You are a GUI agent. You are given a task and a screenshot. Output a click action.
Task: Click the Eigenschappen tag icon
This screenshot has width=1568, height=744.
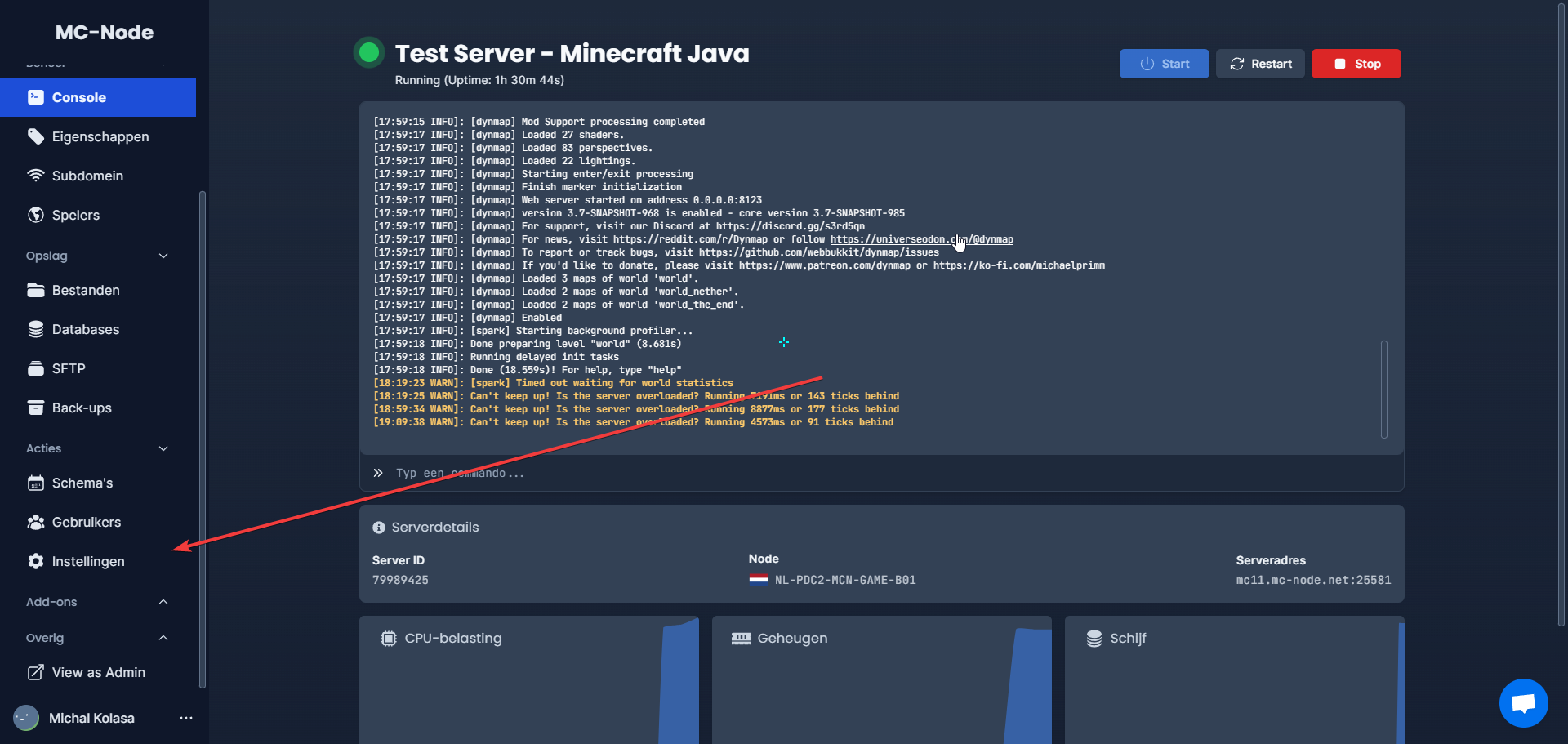point(35,136)
